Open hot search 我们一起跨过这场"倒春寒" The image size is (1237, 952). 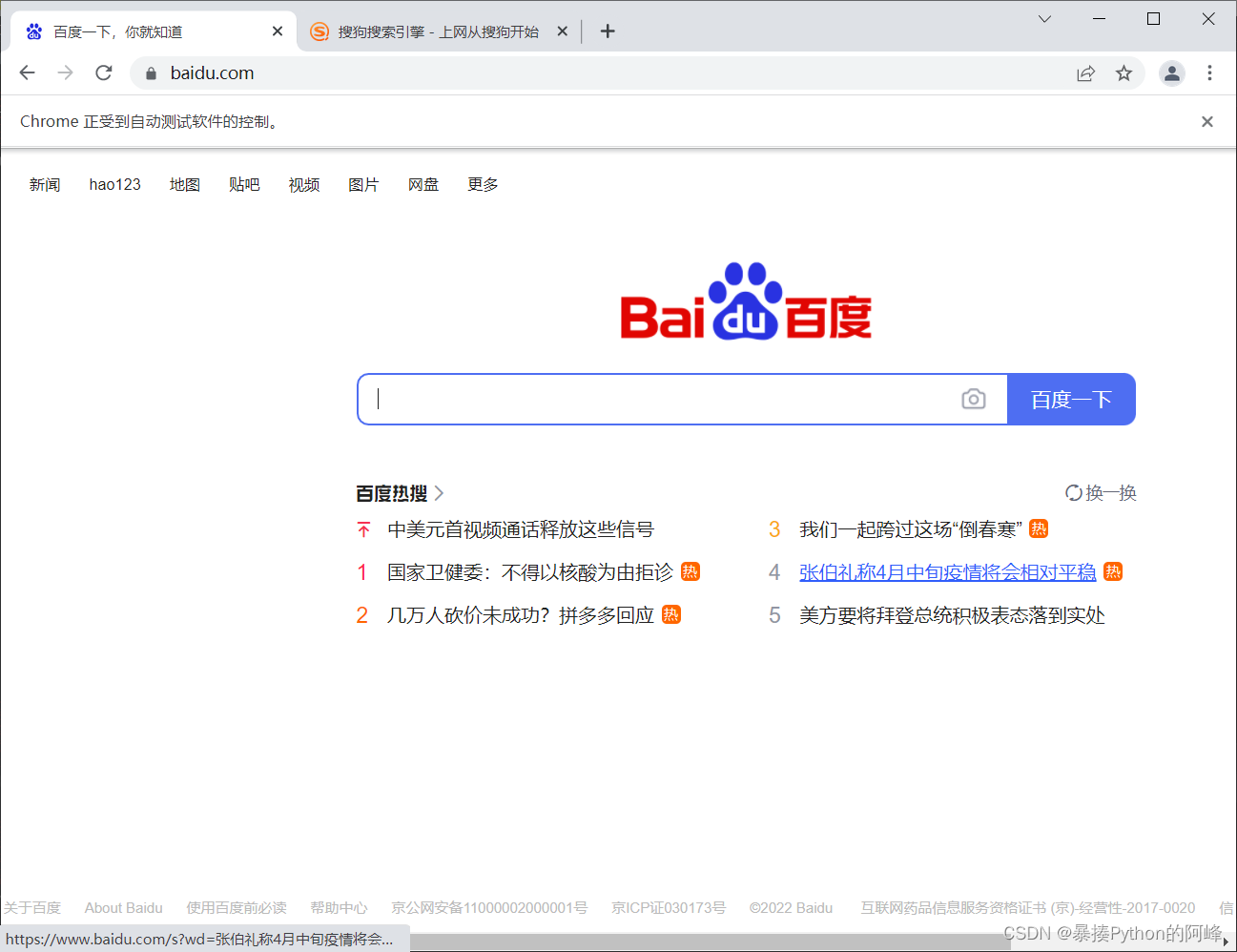coord(911,529)
